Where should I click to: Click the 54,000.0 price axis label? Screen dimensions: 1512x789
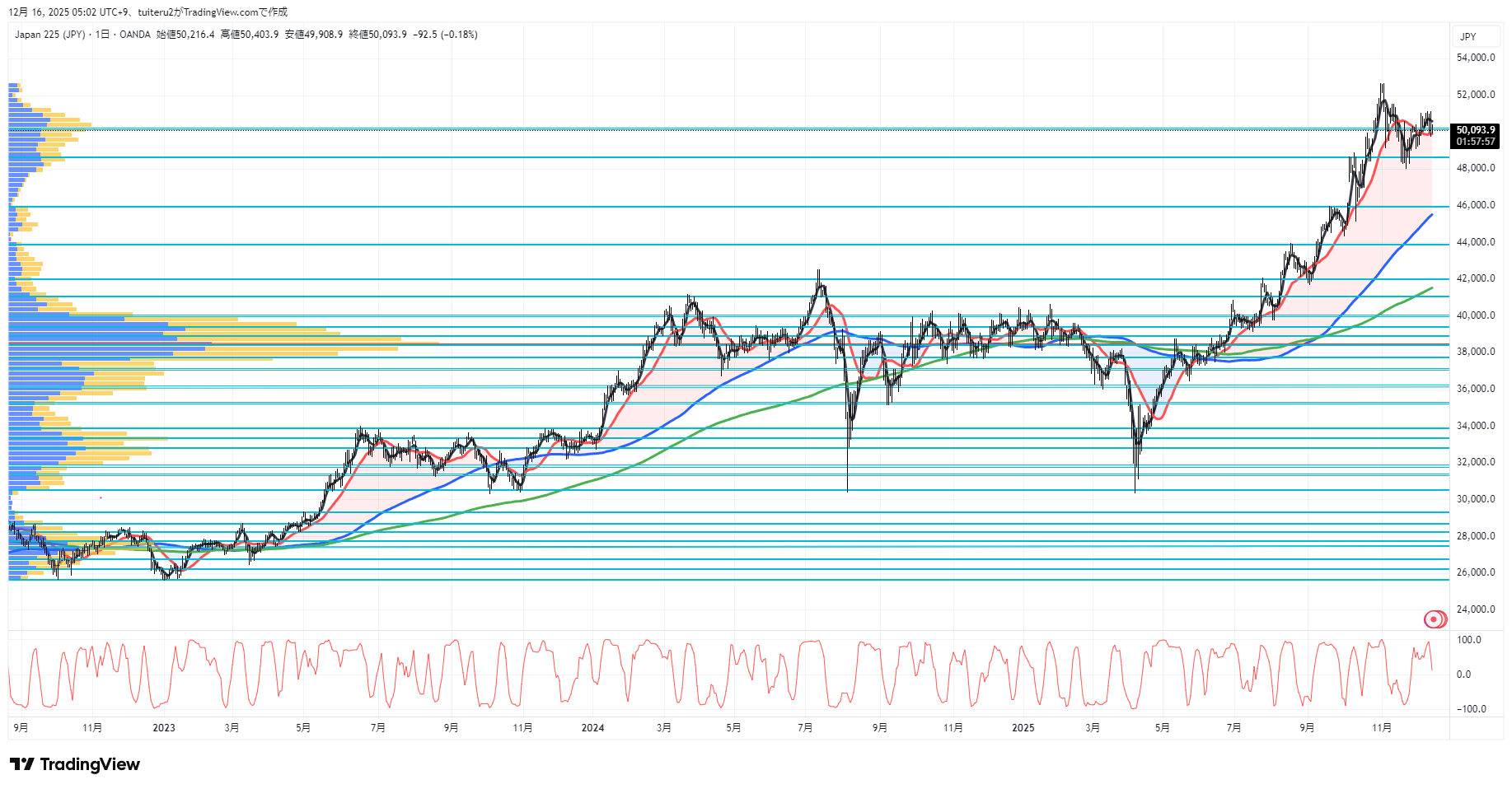click(1475, 58)
